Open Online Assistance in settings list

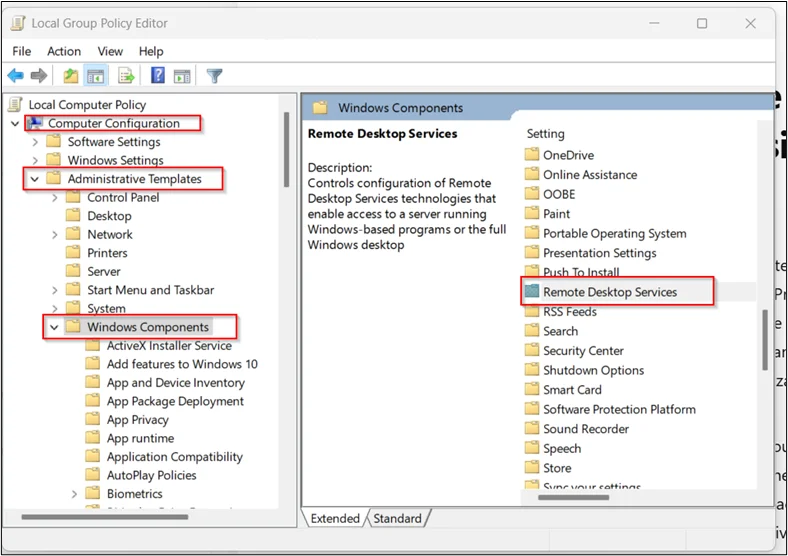[590, 174]
